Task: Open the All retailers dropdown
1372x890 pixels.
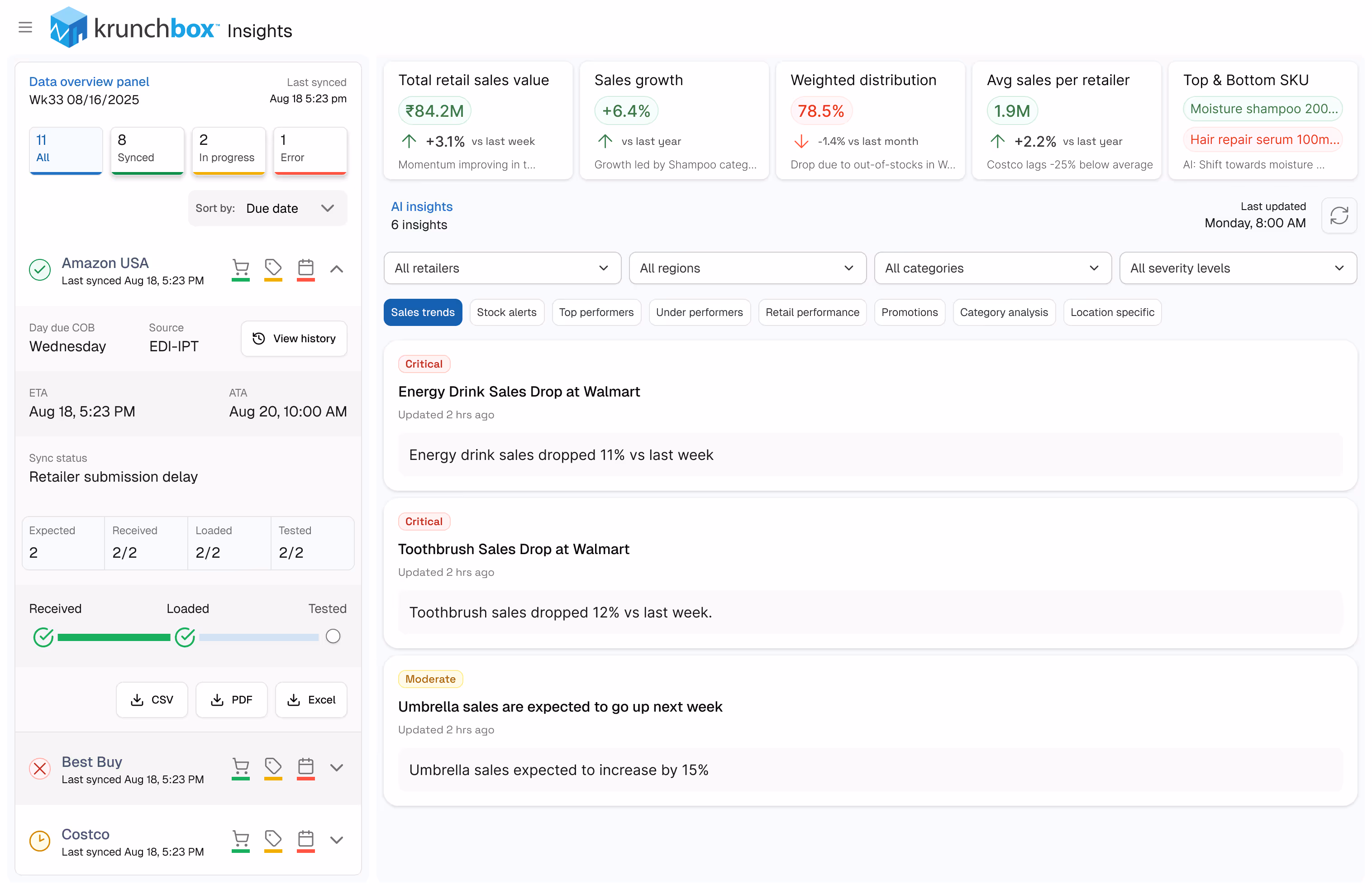Action: [501, 268]
